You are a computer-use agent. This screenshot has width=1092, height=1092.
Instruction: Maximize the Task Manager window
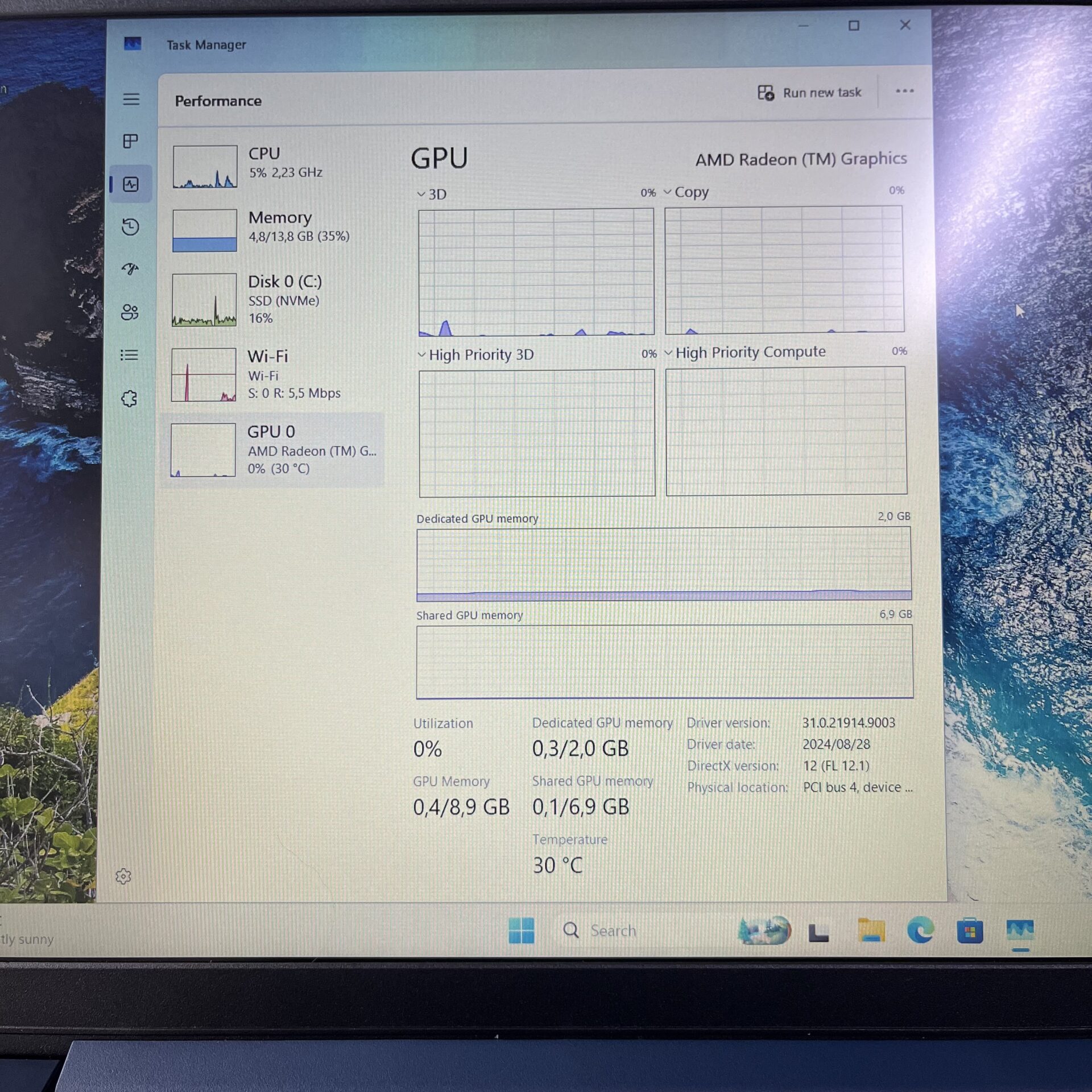point(854,26)
